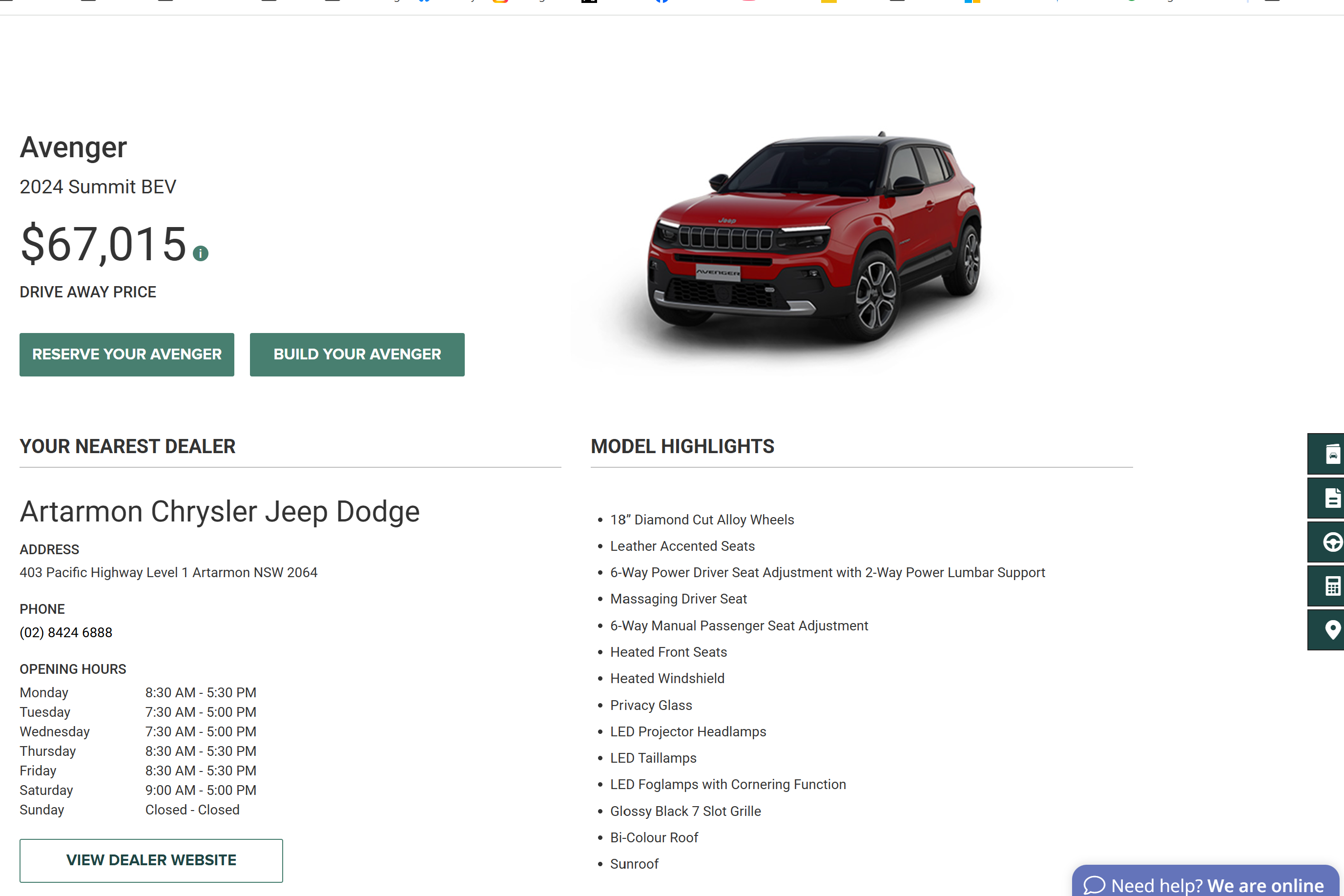Screen dimensions: 1344x896
Task: Click the Avenger model title heading
Action: [73, 147]
